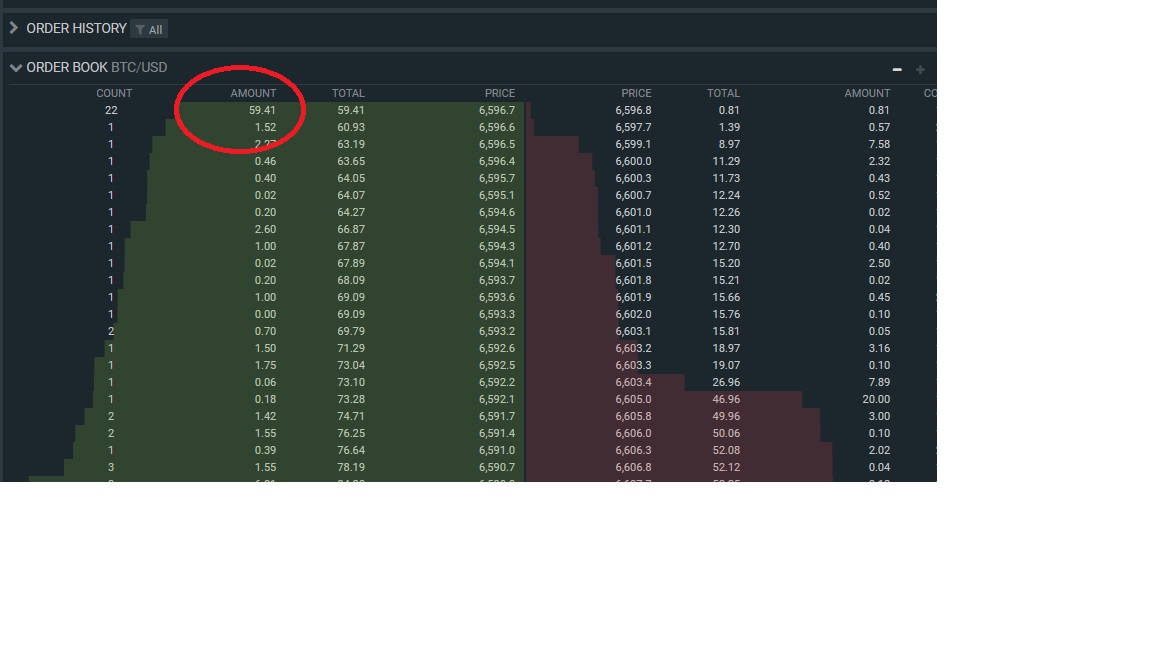The image size is (1152, 648).
Task: Select bid price 6,590.7
Action: pyautogui.click(x=497, y=467)
